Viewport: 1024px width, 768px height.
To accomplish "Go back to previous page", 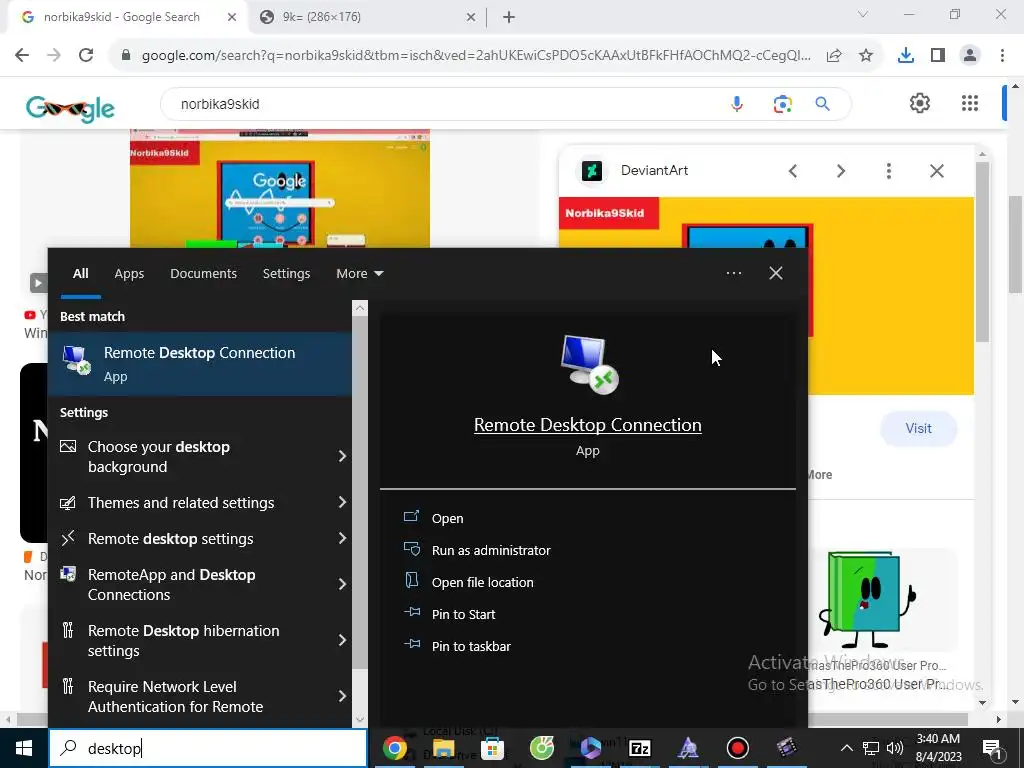I will click(22, 56).
